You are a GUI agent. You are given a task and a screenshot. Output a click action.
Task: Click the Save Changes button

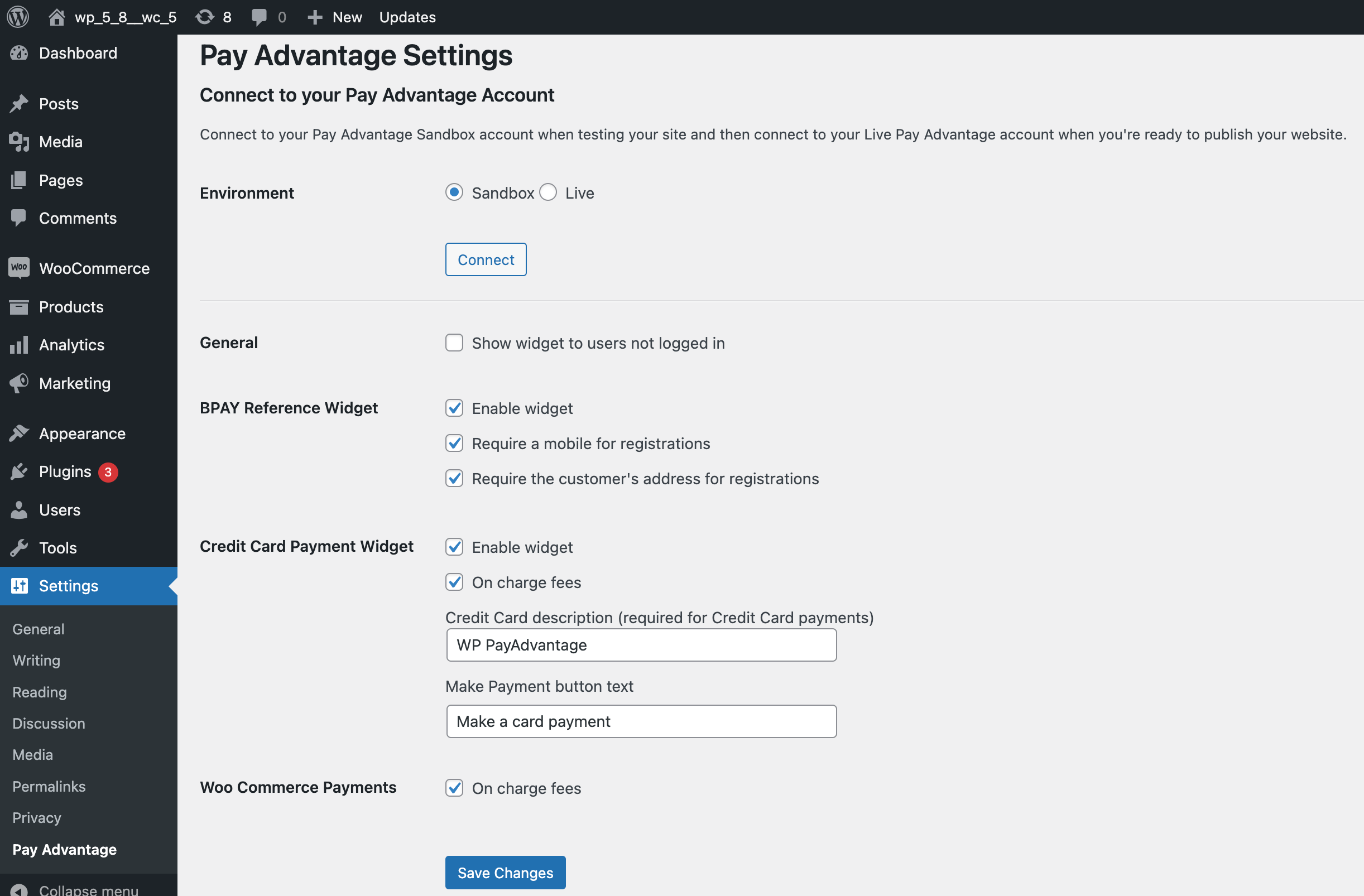(x=505, y=873)
